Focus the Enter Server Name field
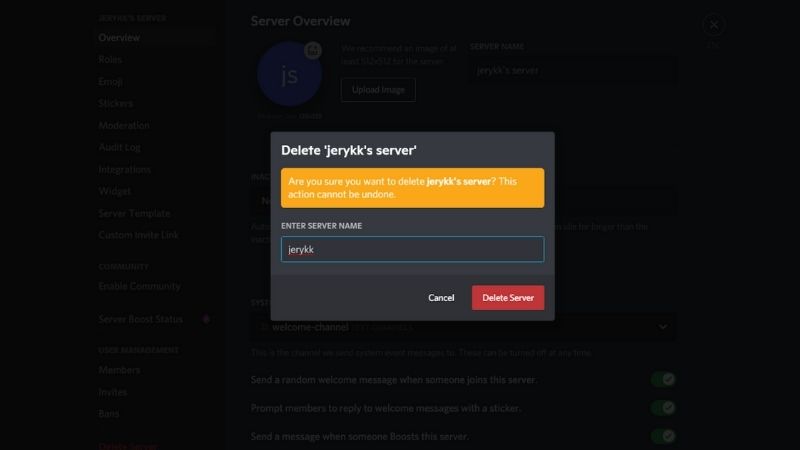The image size is (800, 450). [412, 249]
